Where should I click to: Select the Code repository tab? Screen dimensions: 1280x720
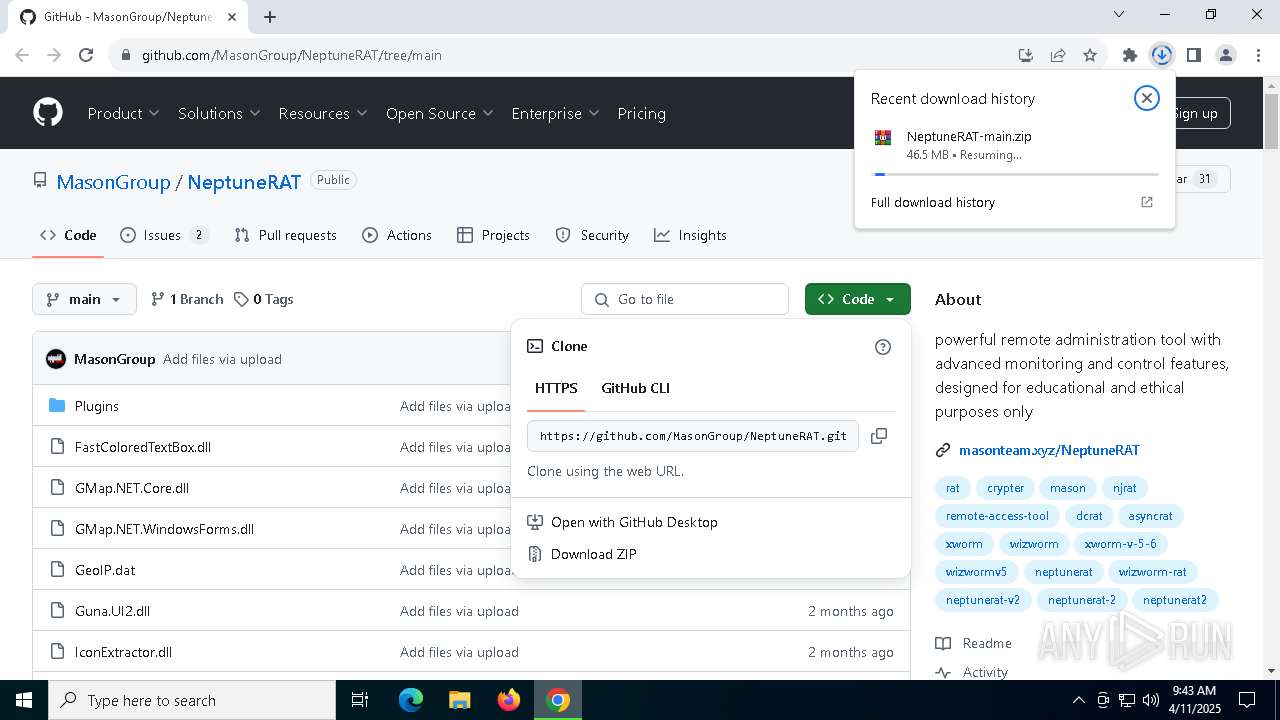point(68,235)
